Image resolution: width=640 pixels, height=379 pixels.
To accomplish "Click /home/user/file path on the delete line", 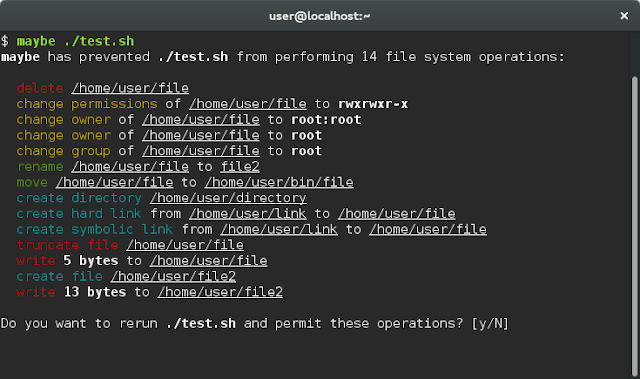I will pos(130,88).
